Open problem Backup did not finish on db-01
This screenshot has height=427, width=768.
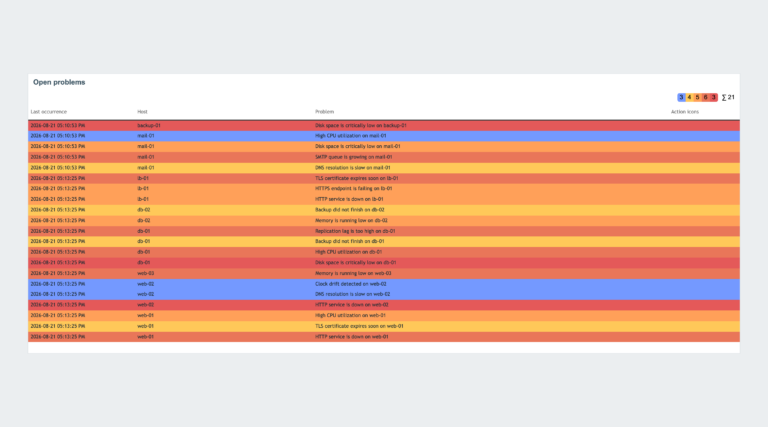(x=350, y=241)
